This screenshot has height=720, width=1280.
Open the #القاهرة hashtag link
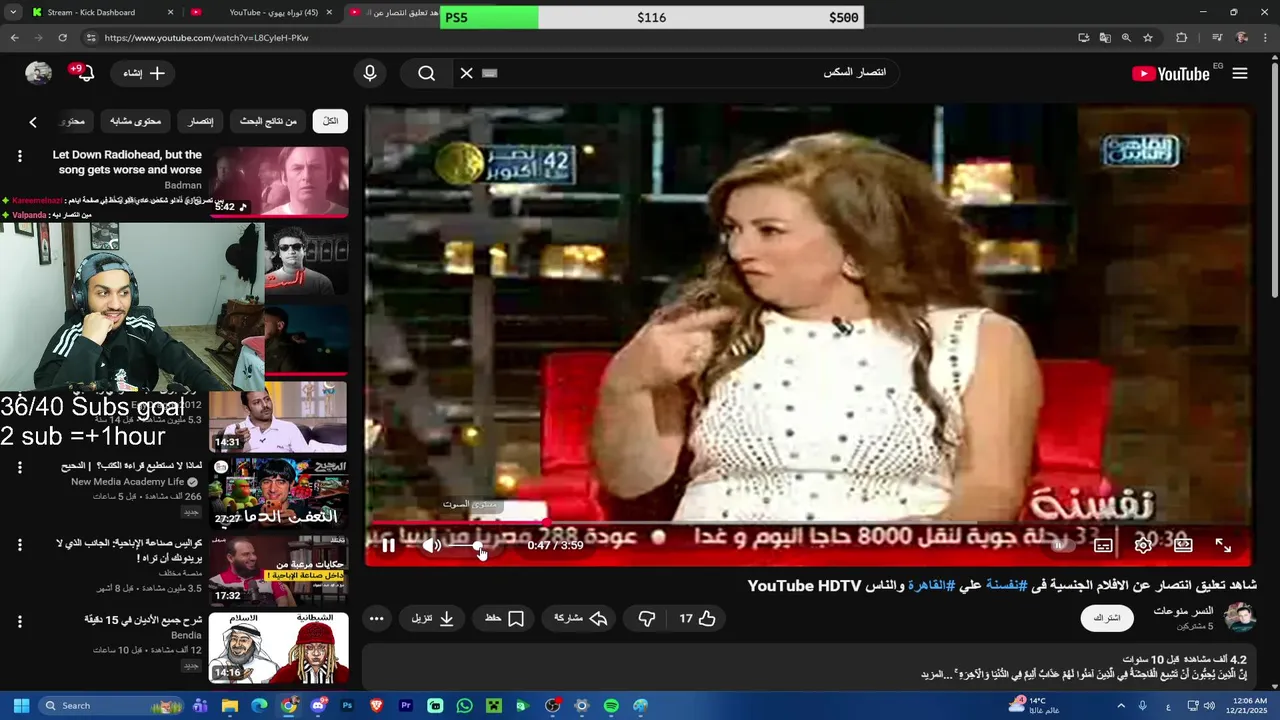coord(932,585)
